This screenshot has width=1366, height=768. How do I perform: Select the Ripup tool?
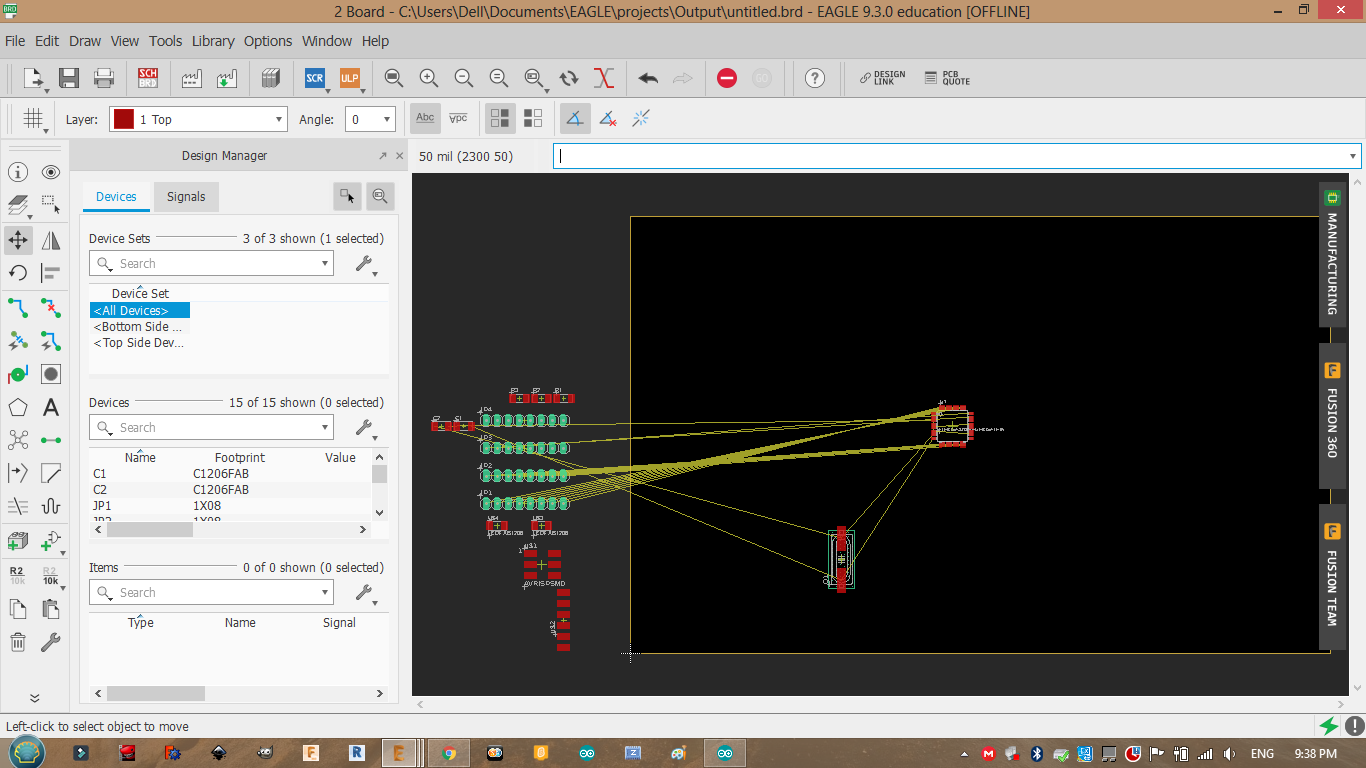coord(51,307)
